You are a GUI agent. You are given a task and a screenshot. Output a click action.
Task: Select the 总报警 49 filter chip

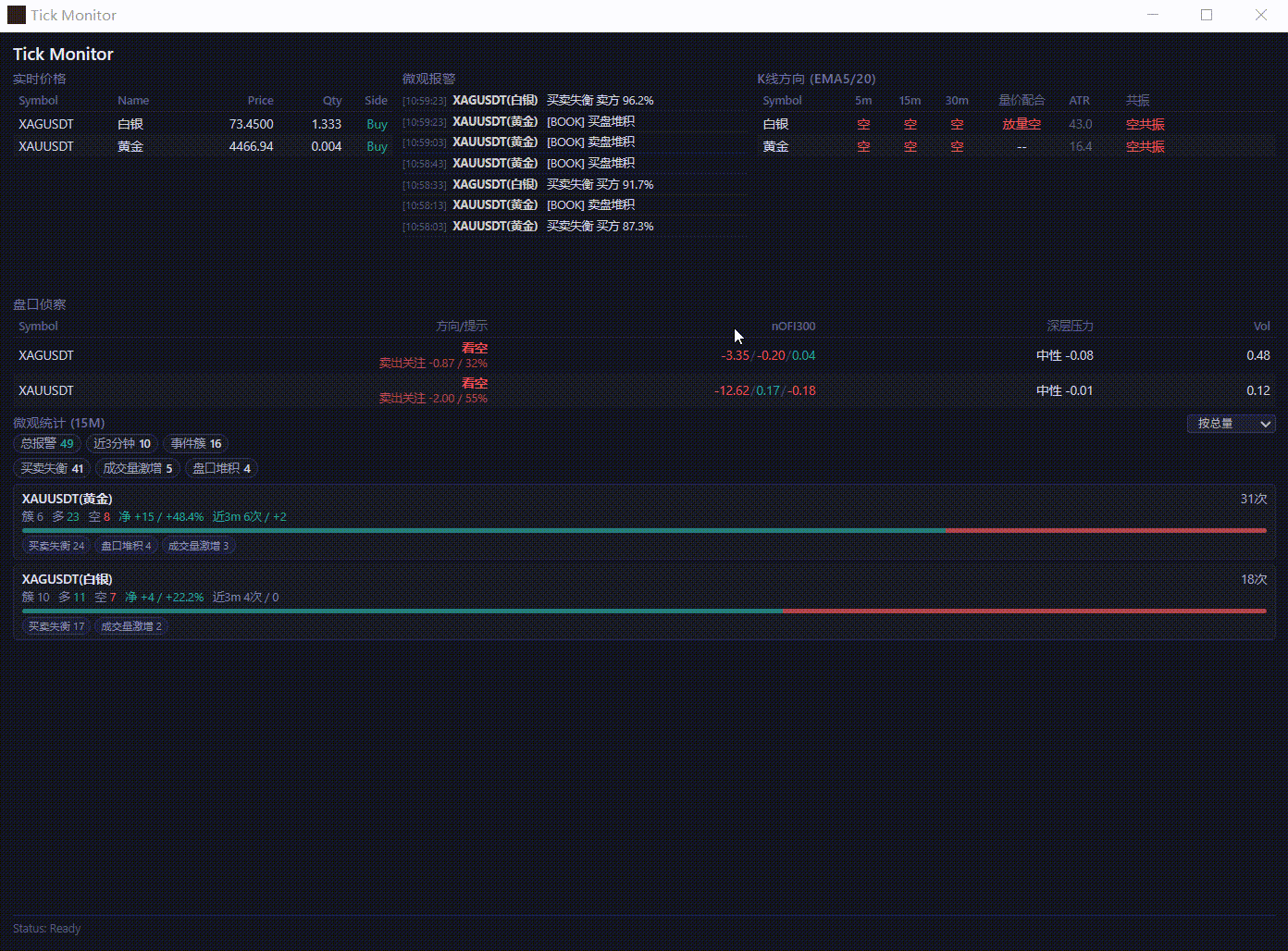tap(47, 444)
